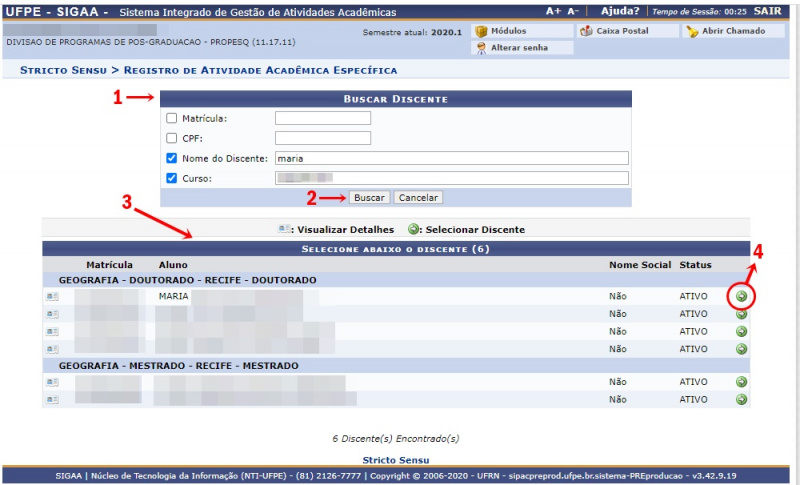
Task: View details of fourth Doutorado student row
Action: click(52, 349)
